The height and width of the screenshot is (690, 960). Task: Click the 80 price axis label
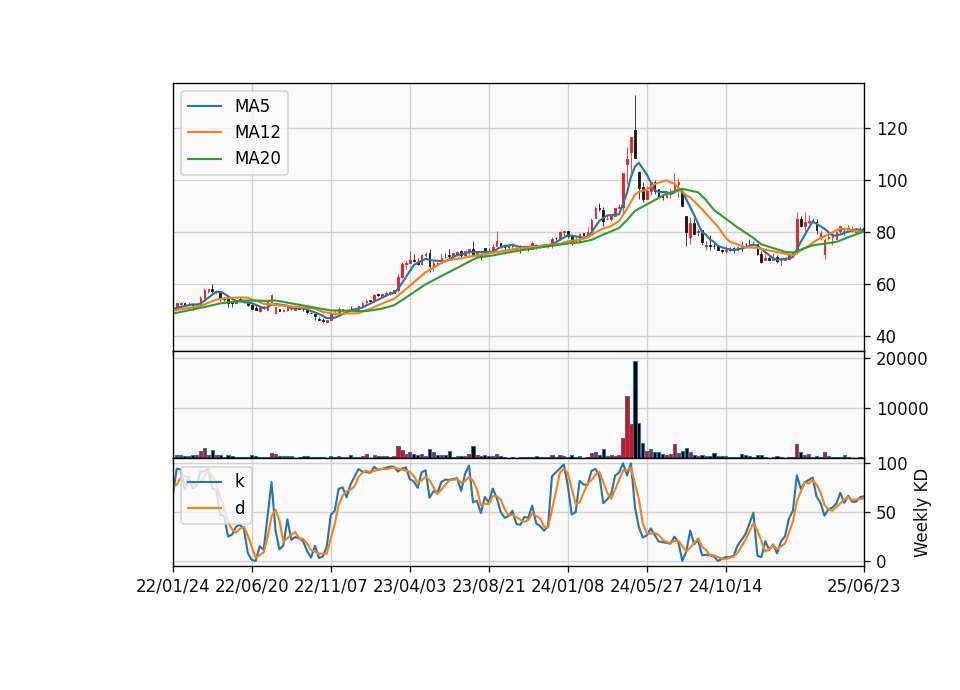(x=887, y=233)
